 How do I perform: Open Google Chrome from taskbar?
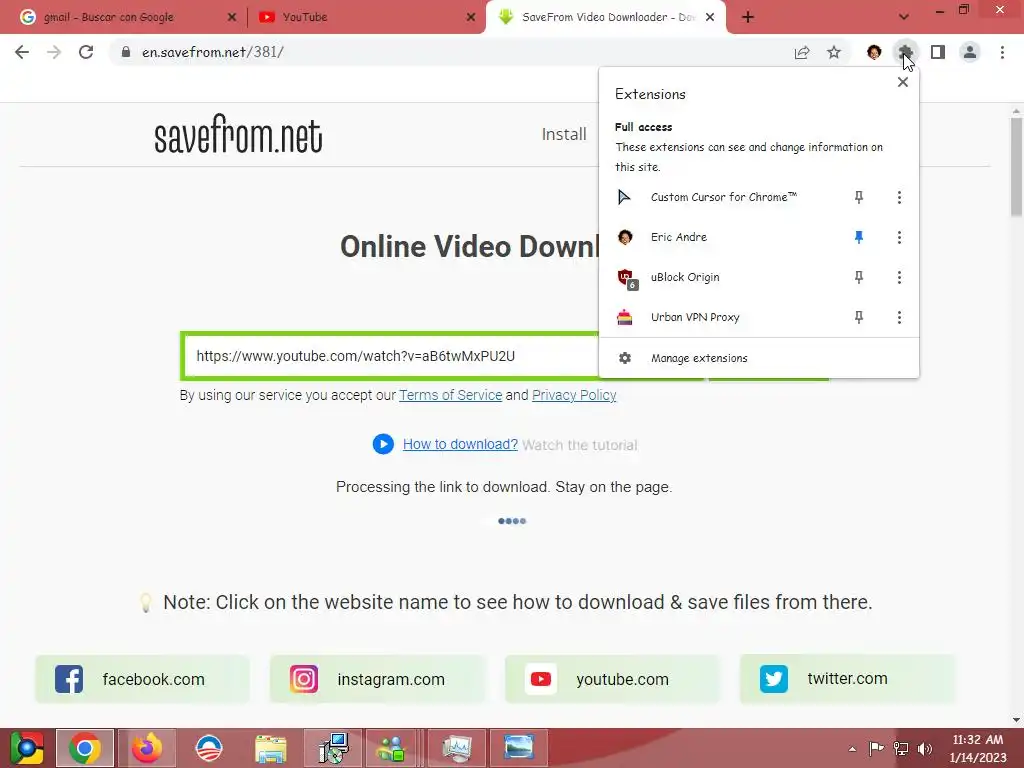85,748
